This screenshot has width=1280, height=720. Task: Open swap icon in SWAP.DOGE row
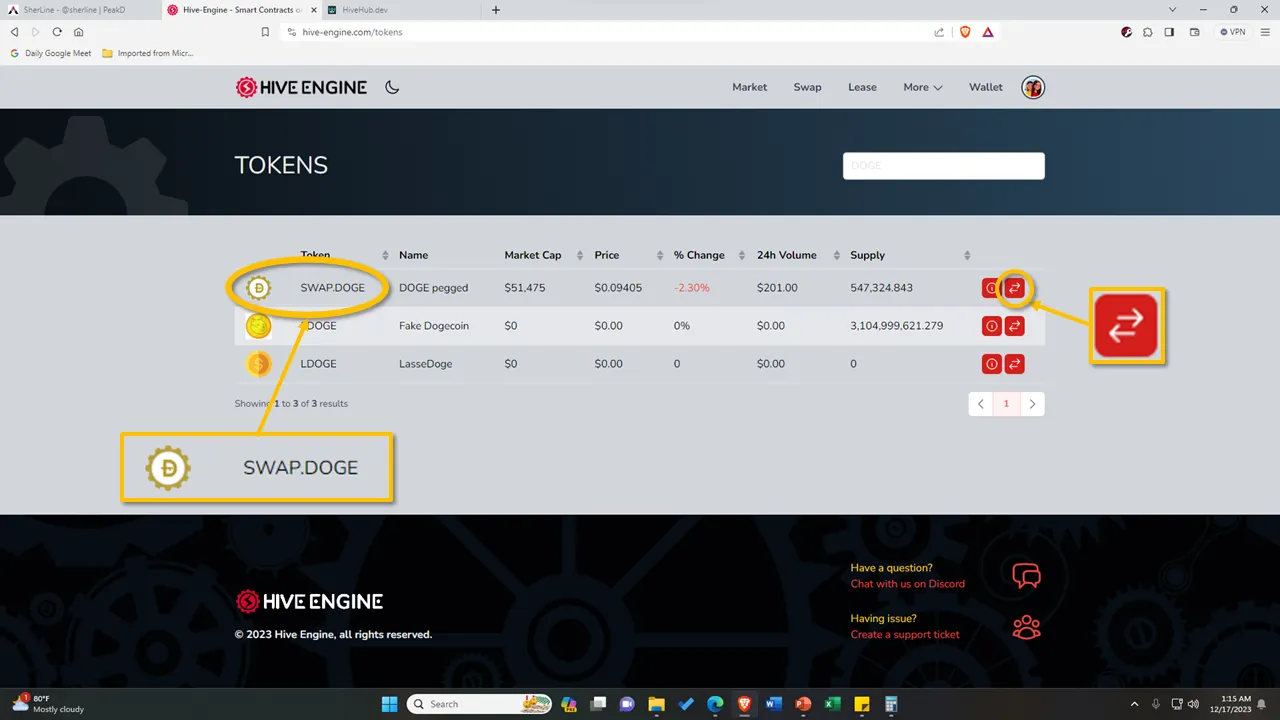click(x=1014, y=288)
